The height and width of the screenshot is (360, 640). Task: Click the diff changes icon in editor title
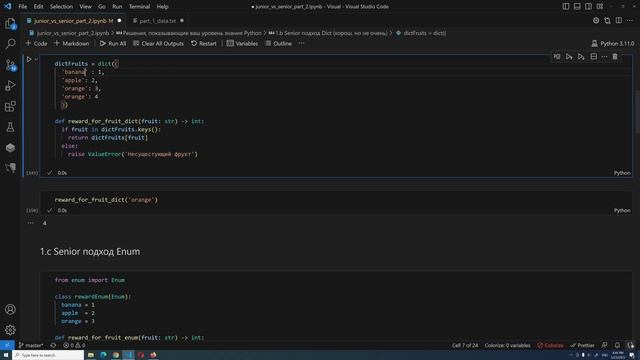tap(607, 20)
